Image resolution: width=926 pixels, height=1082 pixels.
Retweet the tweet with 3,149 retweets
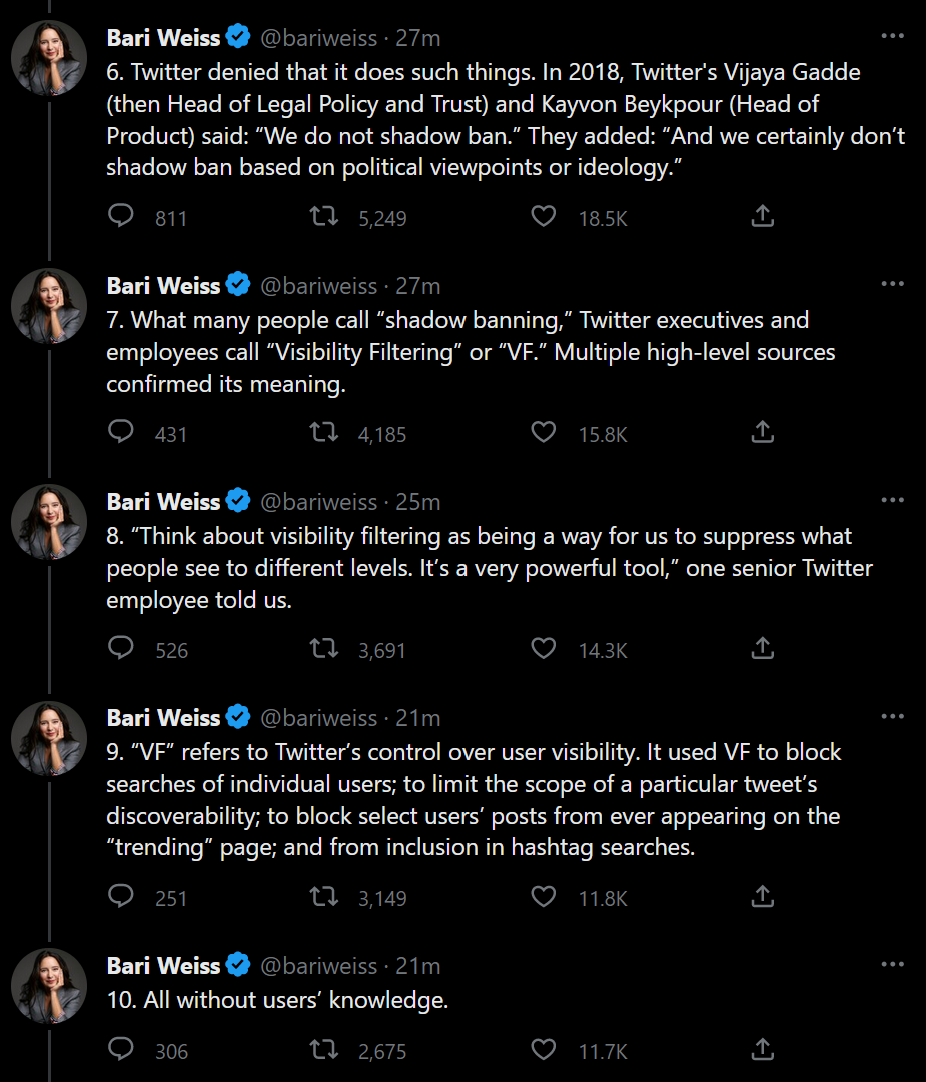click(x=324, y=896)
